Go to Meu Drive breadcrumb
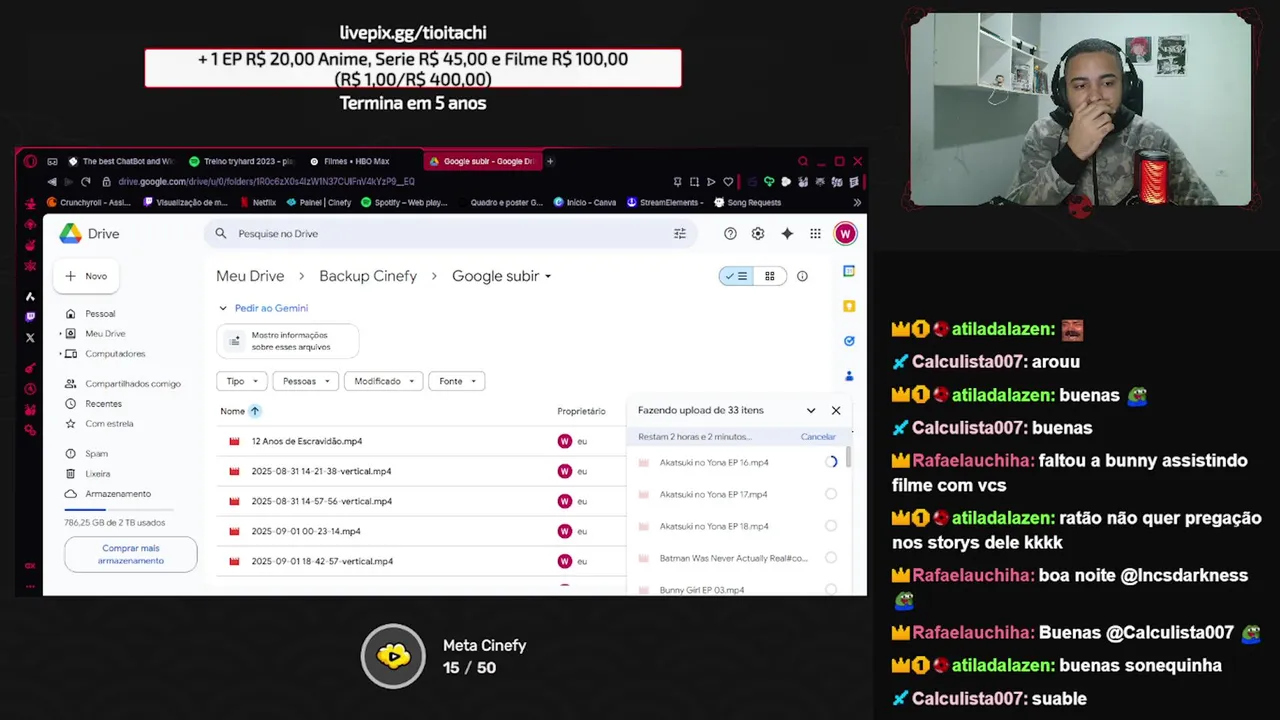The height and width of the screenshot is (720, 1280). pyautogui.click(x=250, y=276)
